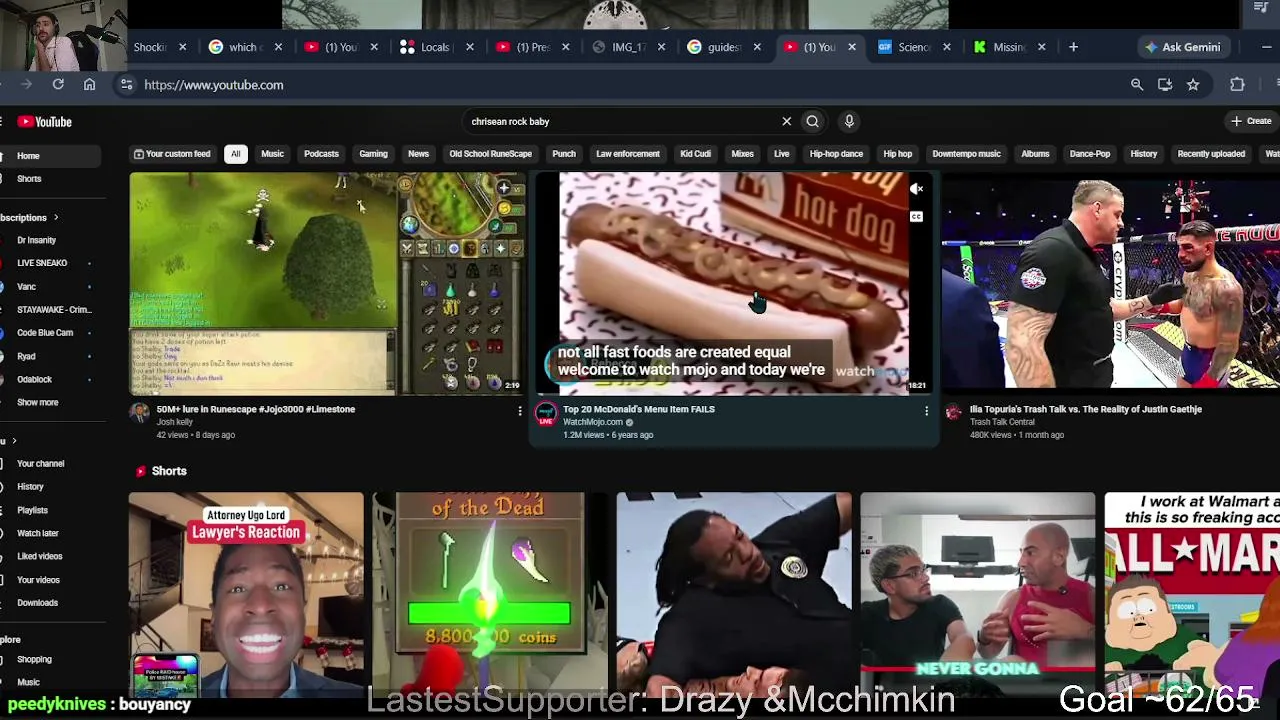Screen dimensions: 1280x720
Task: Open the browser extensions puzzle icon
Action: click(1237, 85)
